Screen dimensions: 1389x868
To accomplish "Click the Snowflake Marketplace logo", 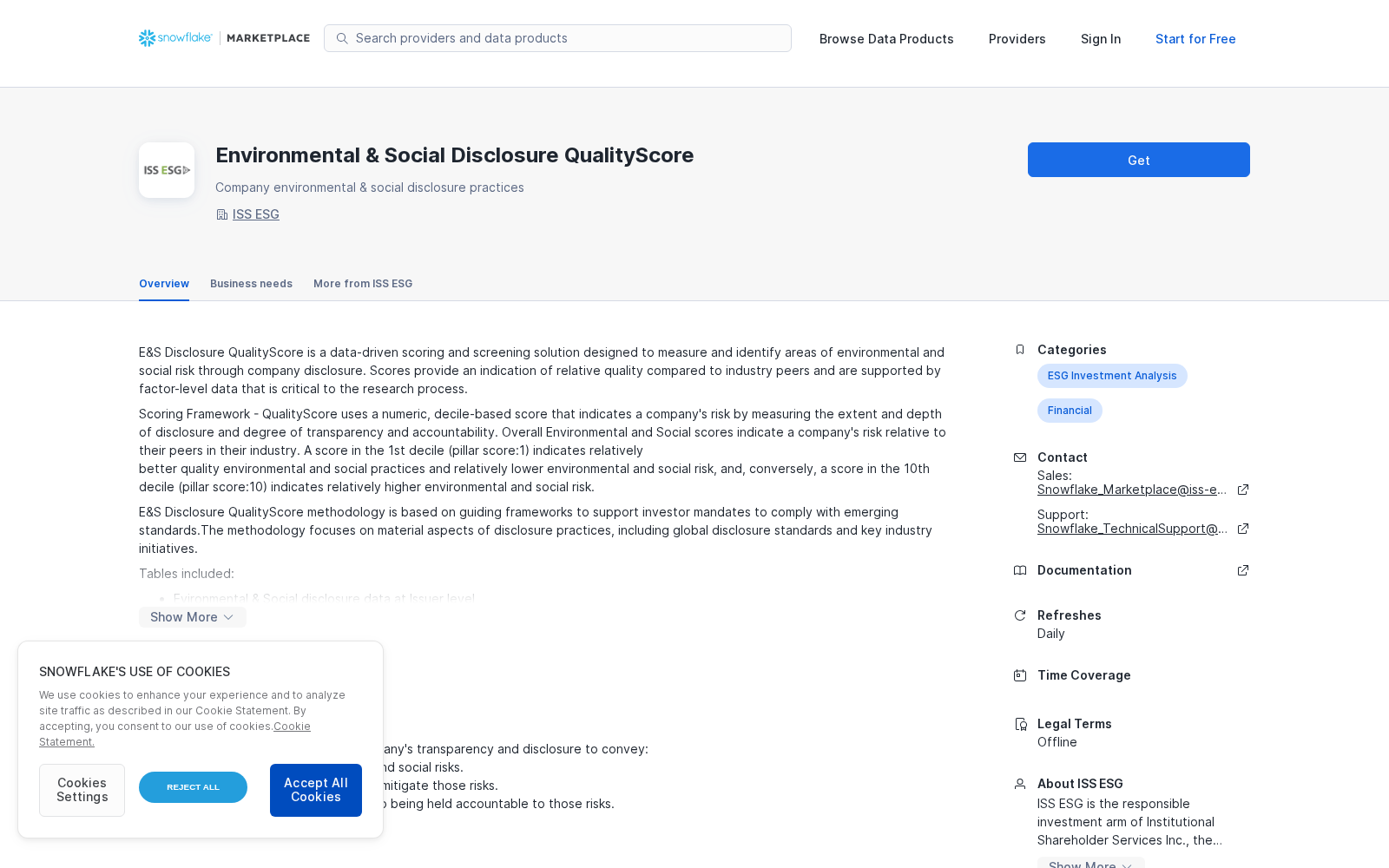I will click(x=224, y=38).
